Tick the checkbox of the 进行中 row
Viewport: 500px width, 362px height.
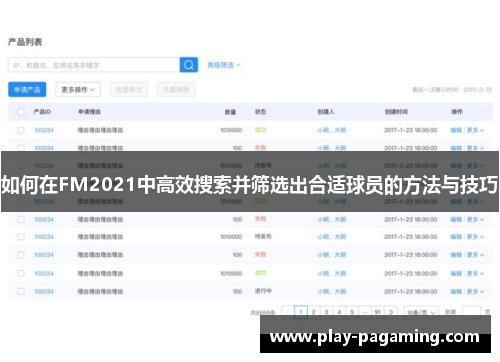(x=21, y=291)
